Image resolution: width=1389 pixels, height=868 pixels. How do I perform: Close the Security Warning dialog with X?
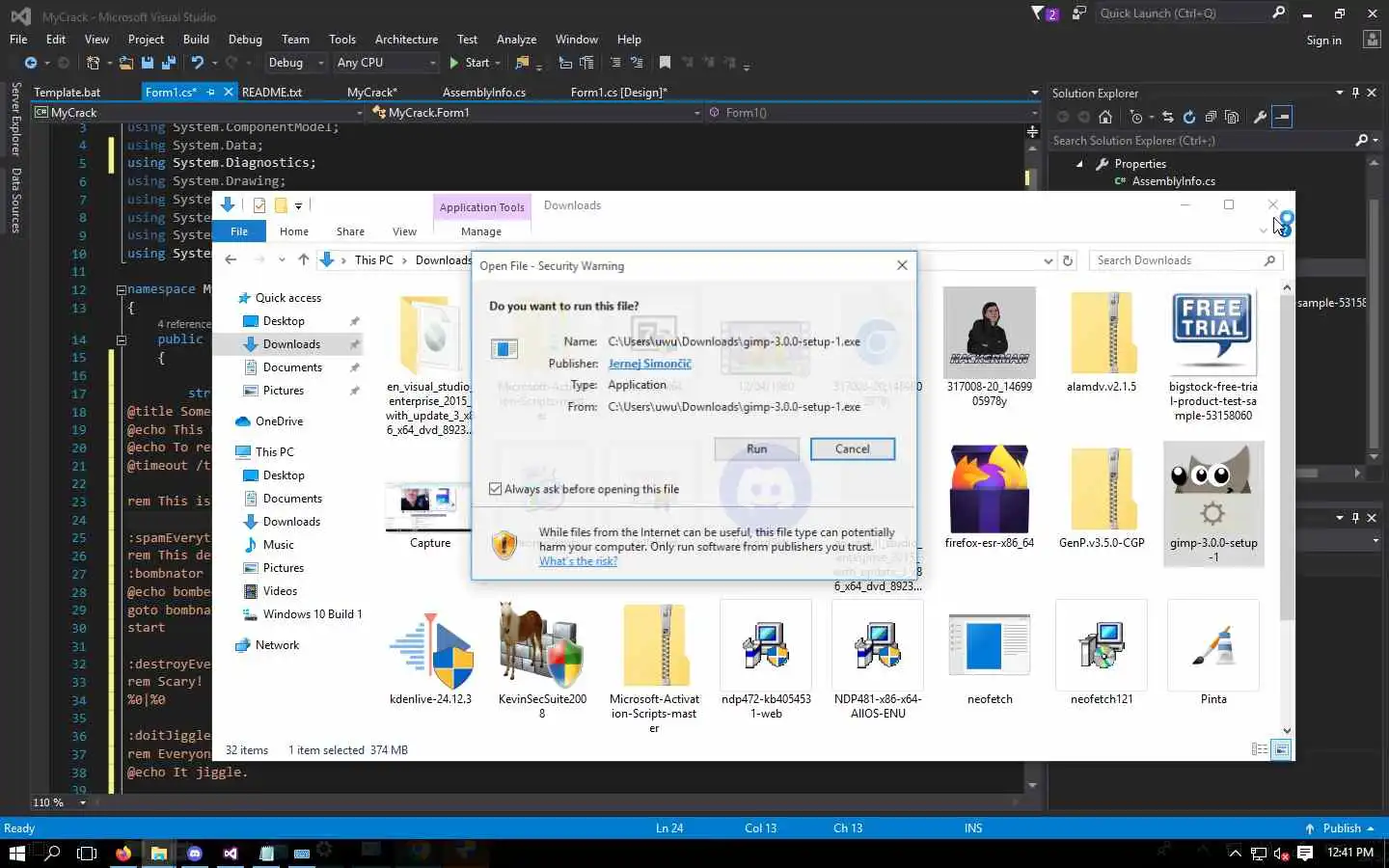pos(902,265)
